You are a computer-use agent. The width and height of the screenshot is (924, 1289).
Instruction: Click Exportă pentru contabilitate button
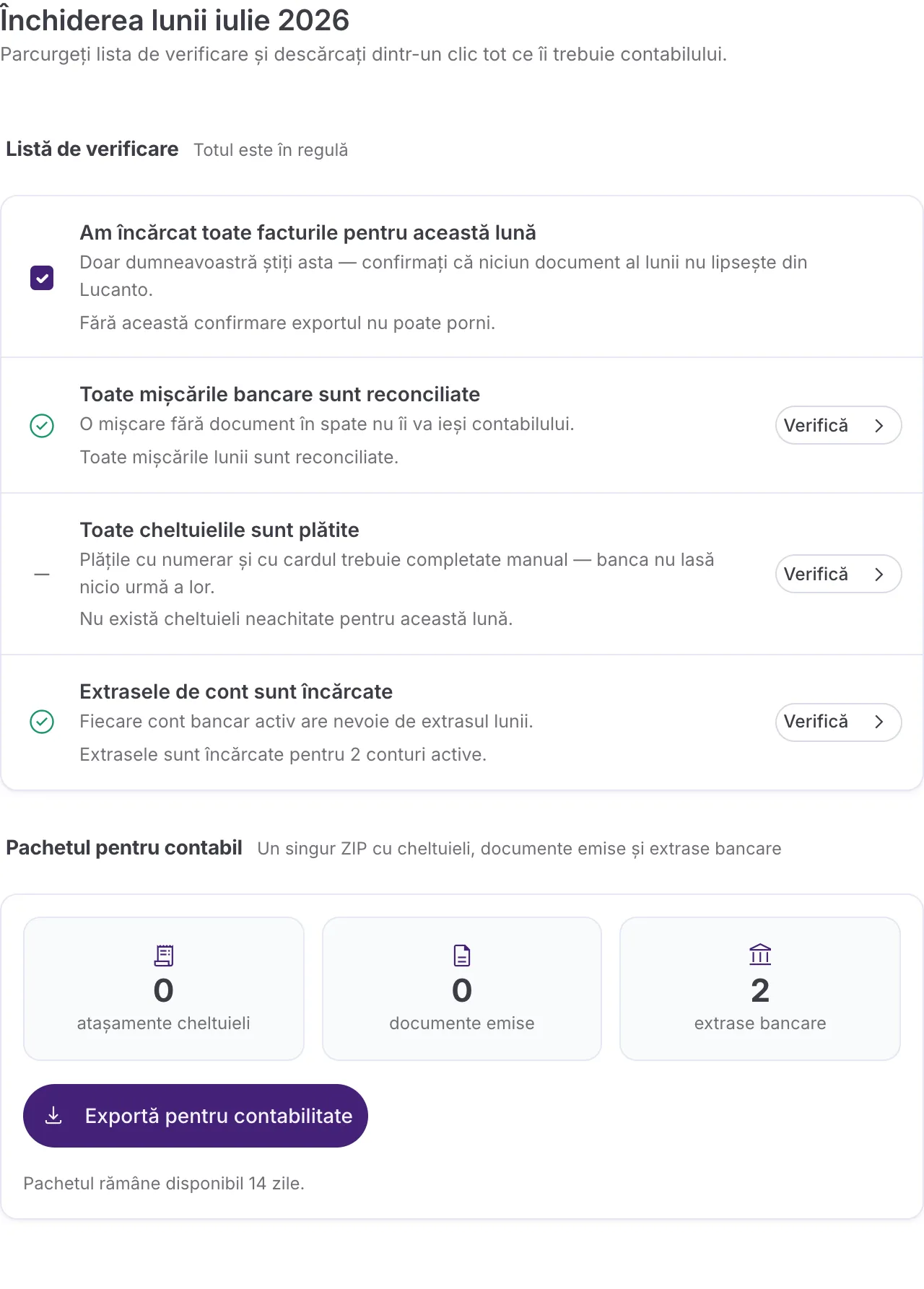tap(196, 1116)
